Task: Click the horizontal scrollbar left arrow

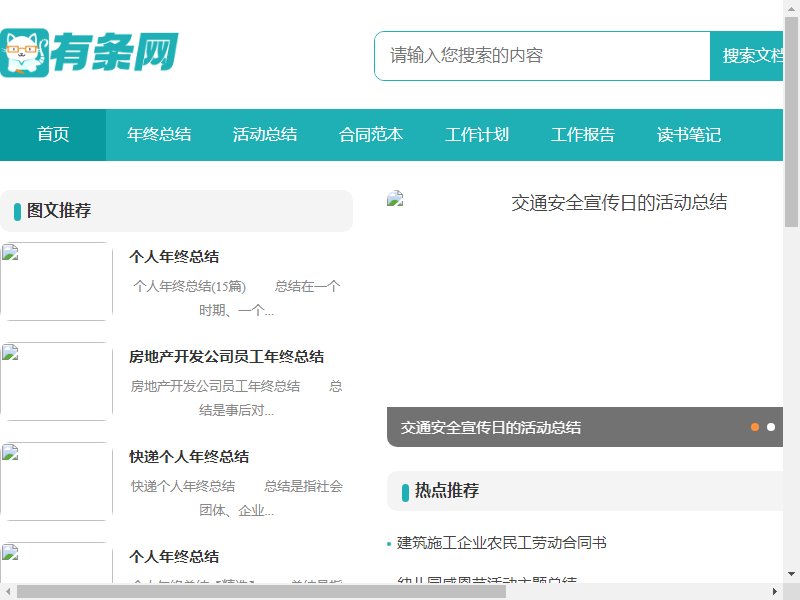Action: coord(8,592)
